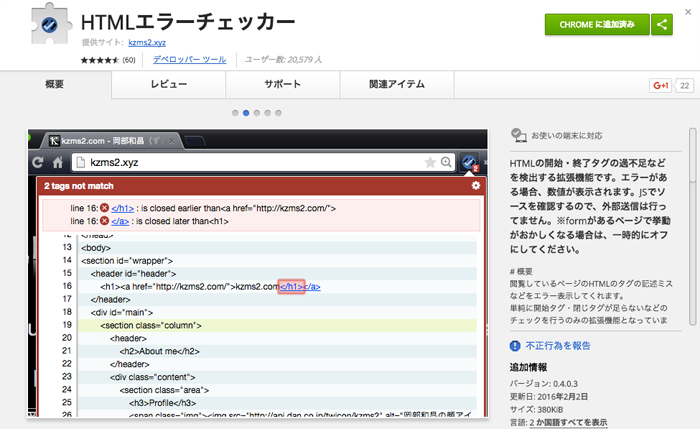Click the star rating with 60 reviews
Viewport: 700px width, 429px height.
tap(108, 60)
